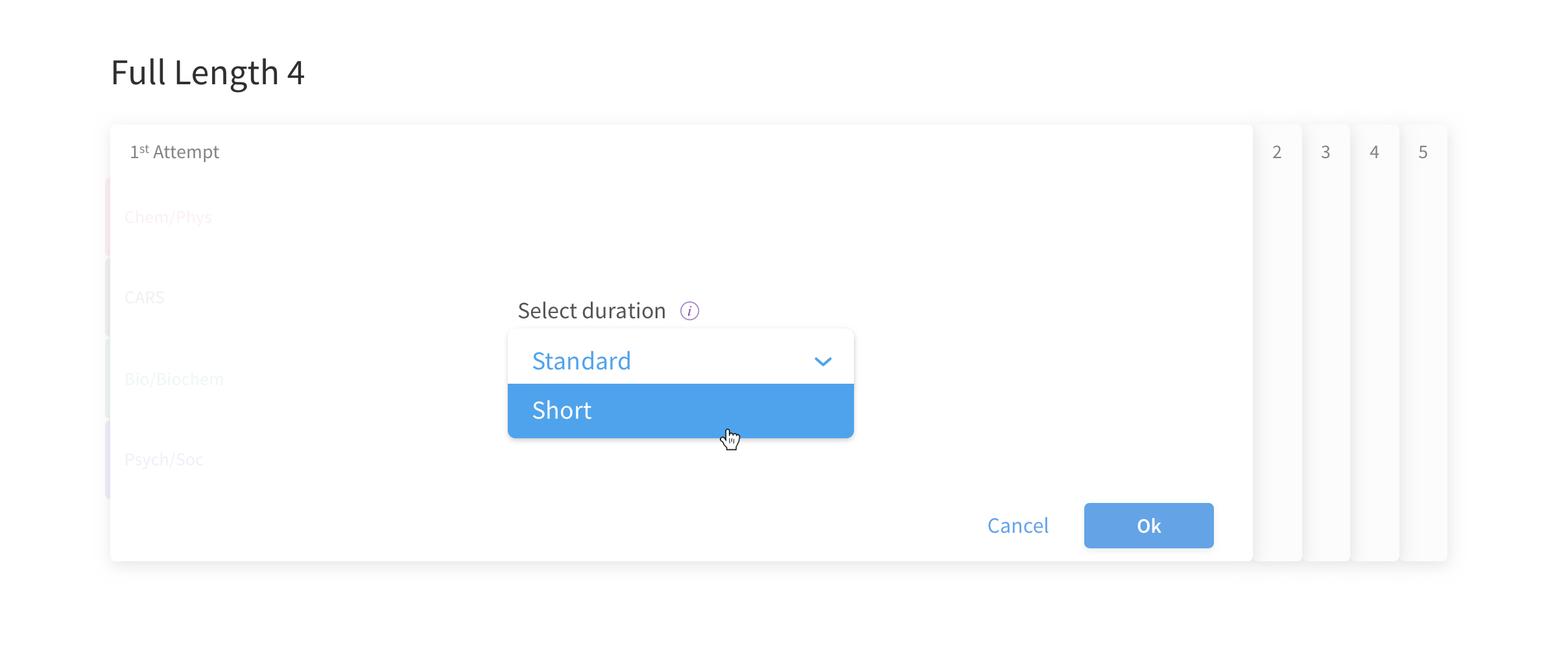Viewport: 1568px width, 665px height.
Task: Click the faded Bio/Biochem section
Action: coord(174,379)
